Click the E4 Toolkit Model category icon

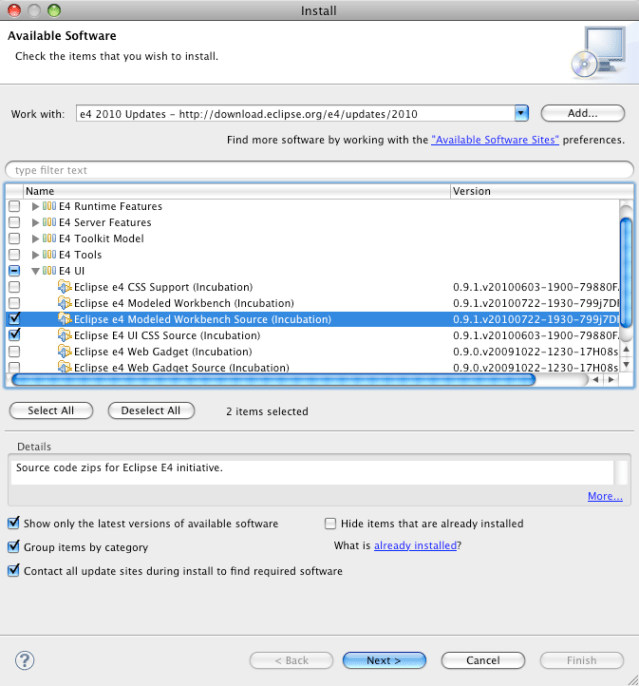point(49,239)
